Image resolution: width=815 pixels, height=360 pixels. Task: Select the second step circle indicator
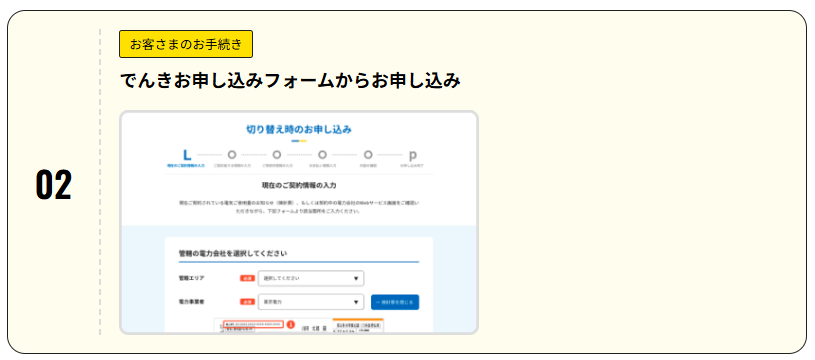pyautogui.click(x=232, y=155)
